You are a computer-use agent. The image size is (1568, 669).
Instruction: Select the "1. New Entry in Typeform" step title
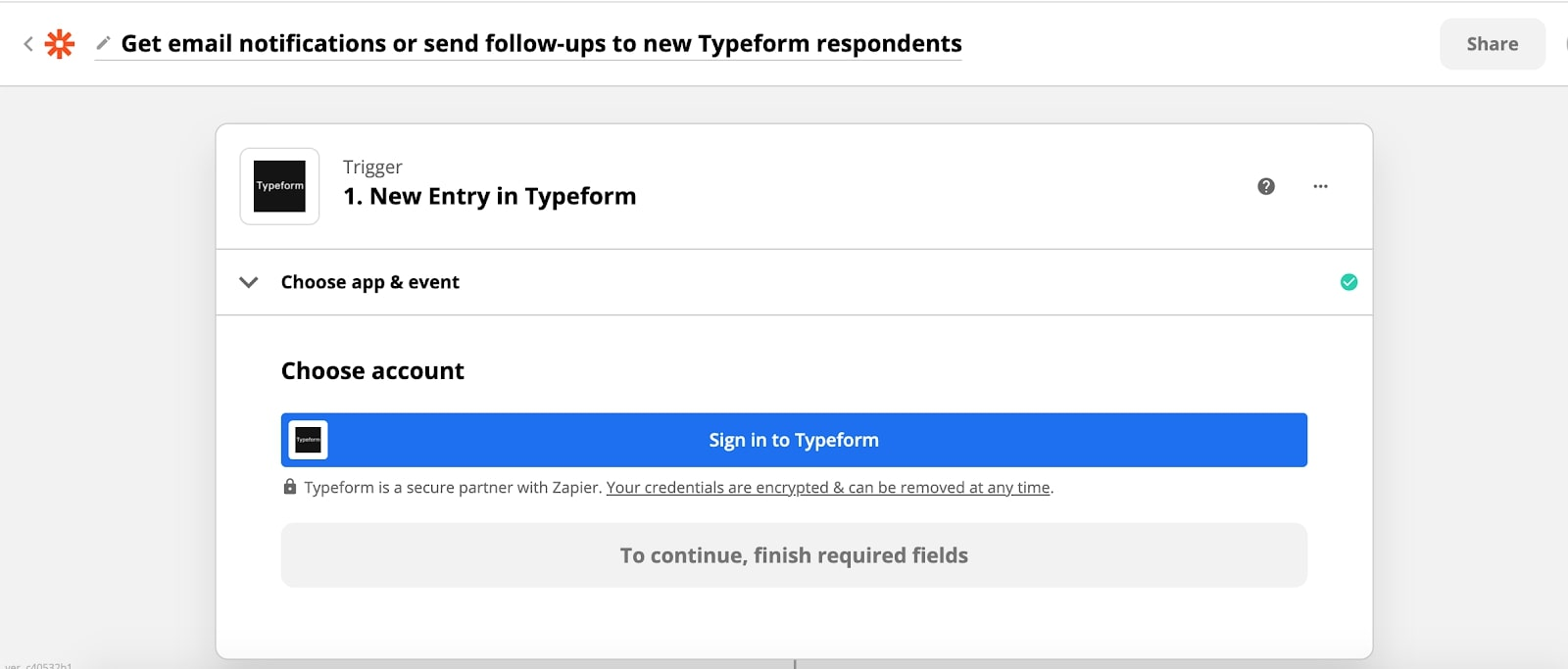(x=489, y=197)
